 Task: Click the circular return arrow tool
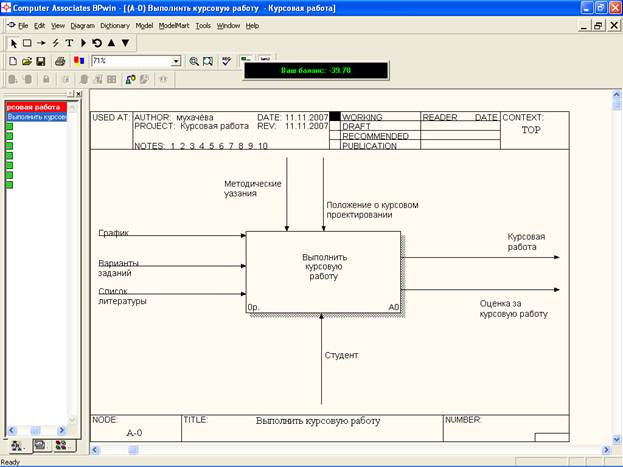(97, 43)
